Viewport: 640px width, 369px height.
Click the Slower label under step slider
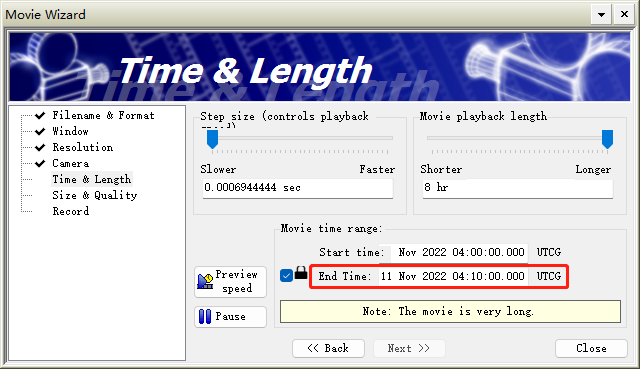(218, 169)
